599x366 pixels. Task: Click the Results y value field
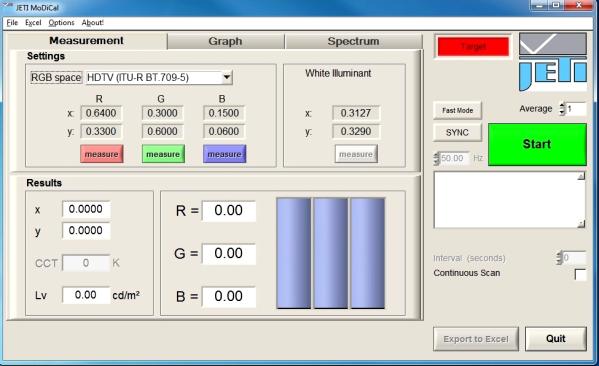(86, 231)
